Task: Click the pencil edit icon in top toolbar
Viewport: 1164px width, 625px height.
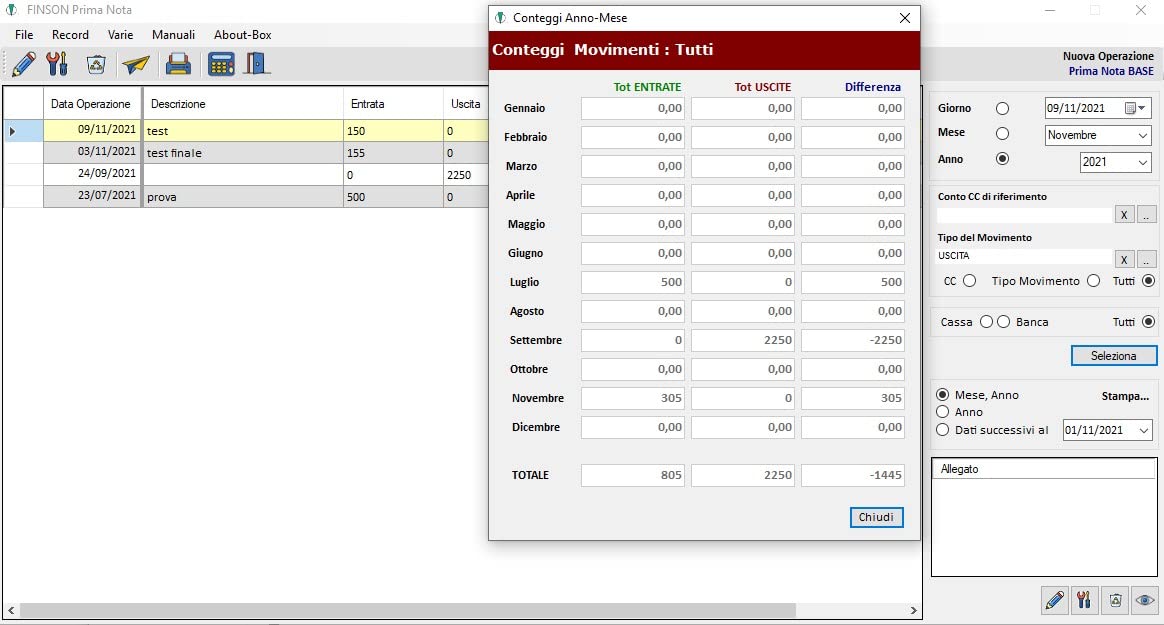Action: pos(24,64)
